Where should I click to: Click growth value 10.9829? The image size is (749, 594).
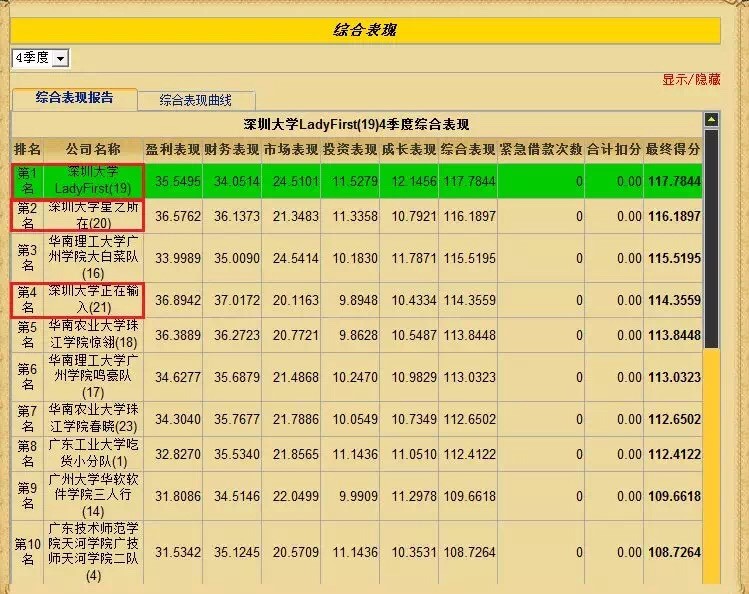[x=414, y=377]
